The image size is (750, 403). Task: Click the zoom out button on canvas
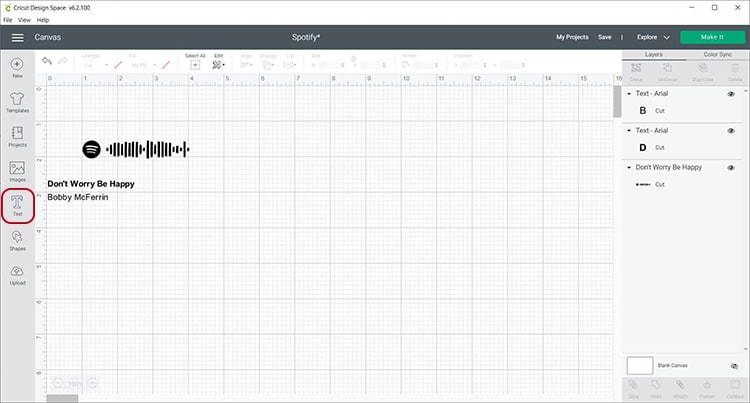pos(57,383)
